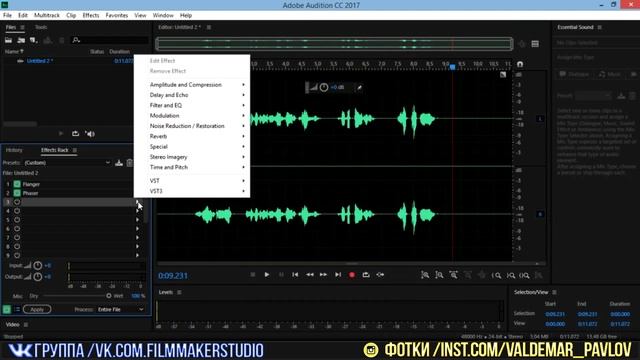The width and height of the screenshot is (640, 360).
Task: Toggle power button of effect slot 4
Action: (x=17, y=211)
